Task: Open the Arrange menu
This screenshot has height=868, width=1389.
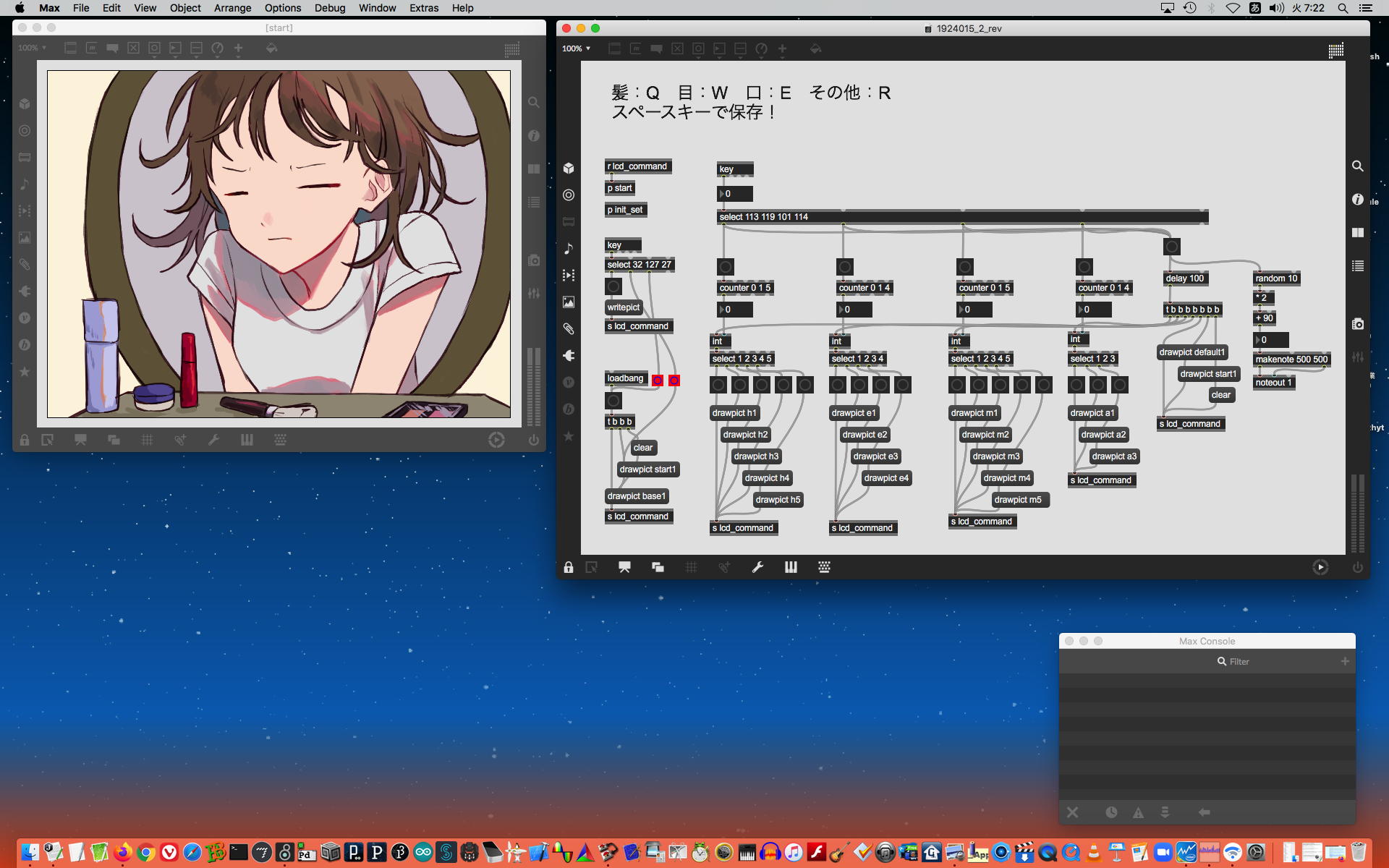Action: [232, 8]
